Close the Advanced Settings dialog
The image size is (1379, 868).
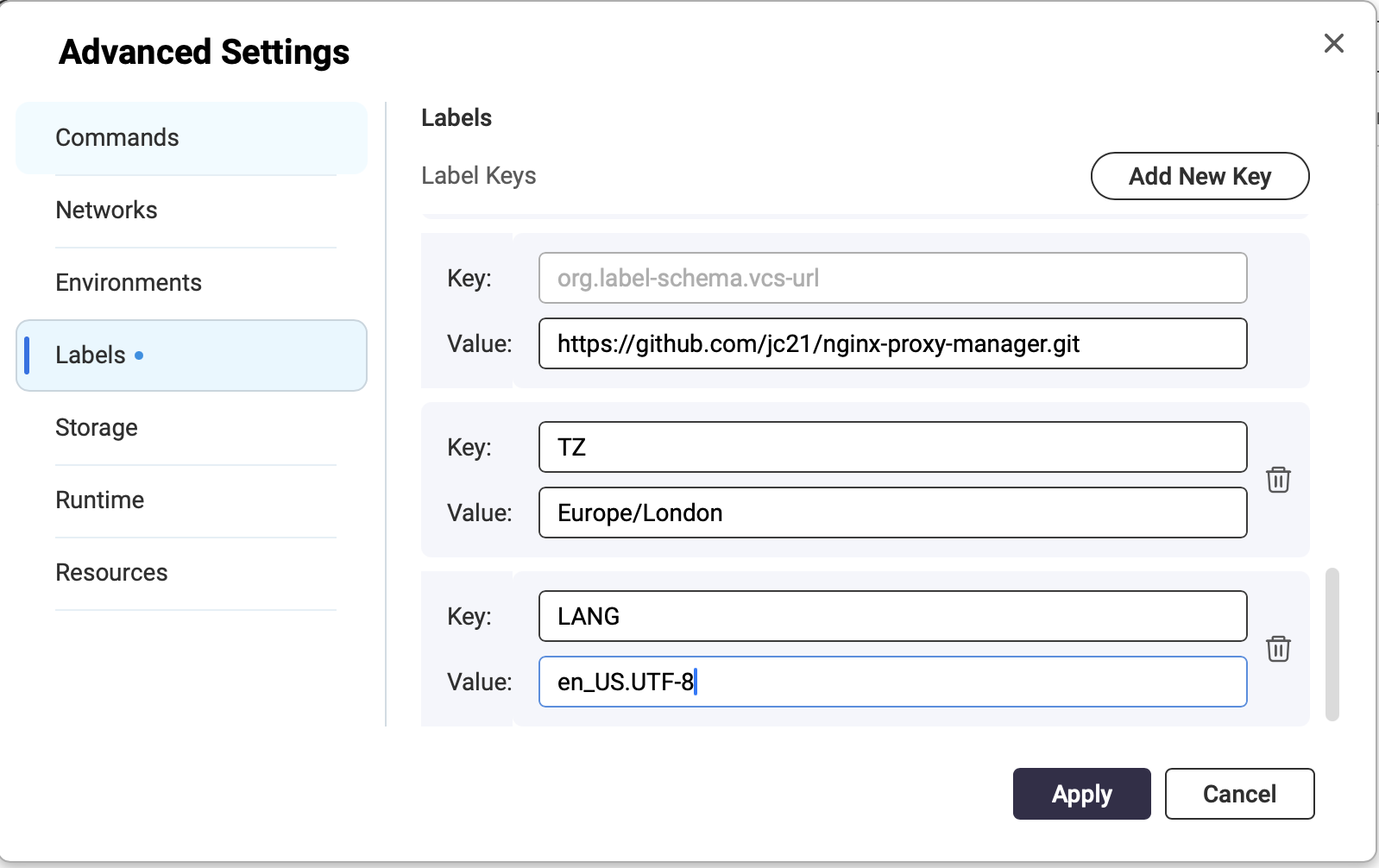[1333, 43]
